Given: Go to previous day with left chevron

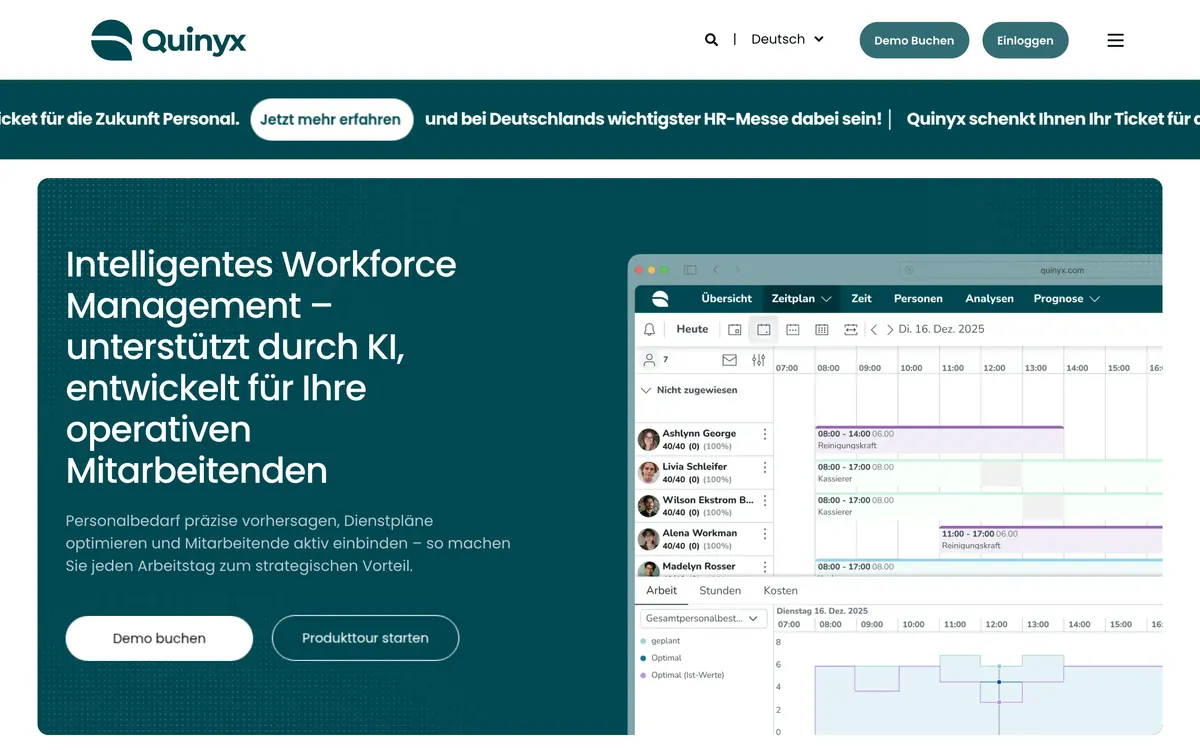Looking at the screenshot, I should pyautogui.click(x=874, y=329).
